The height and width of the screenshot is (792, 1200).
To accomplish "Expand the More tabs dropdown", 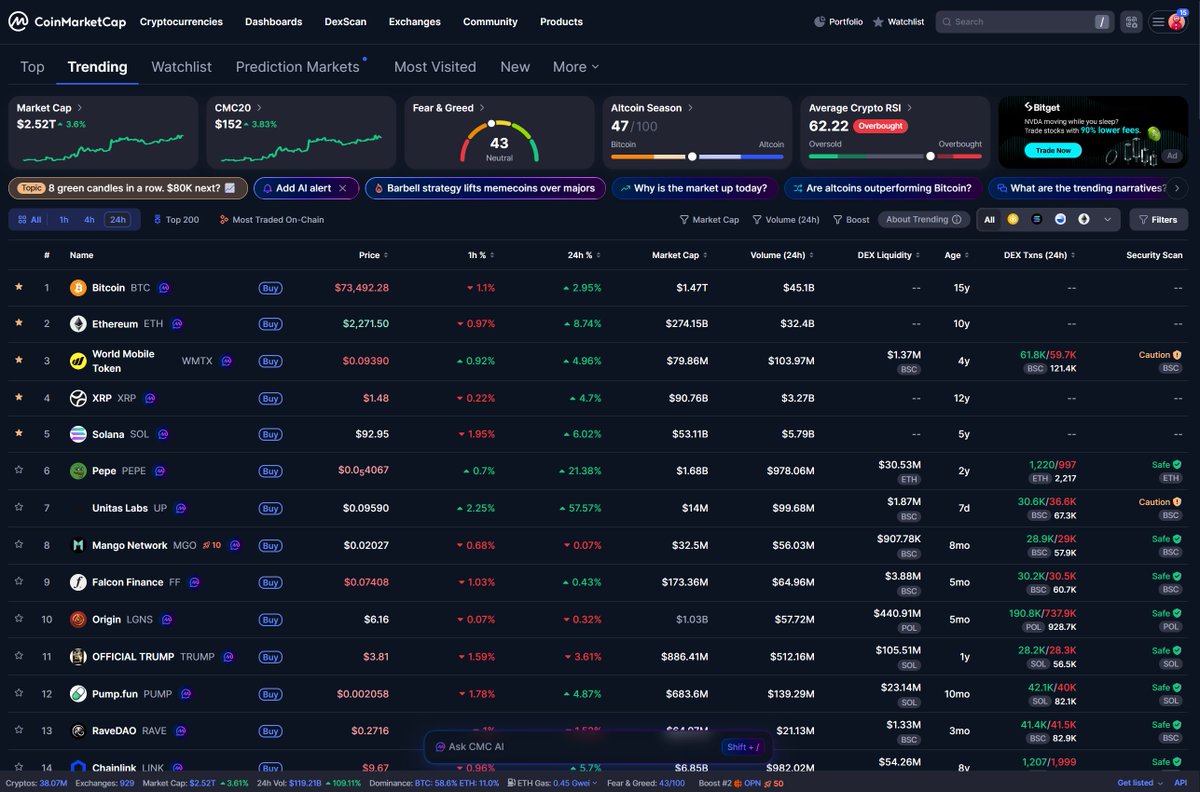I will pyautogui.click(x=576, y=67).
